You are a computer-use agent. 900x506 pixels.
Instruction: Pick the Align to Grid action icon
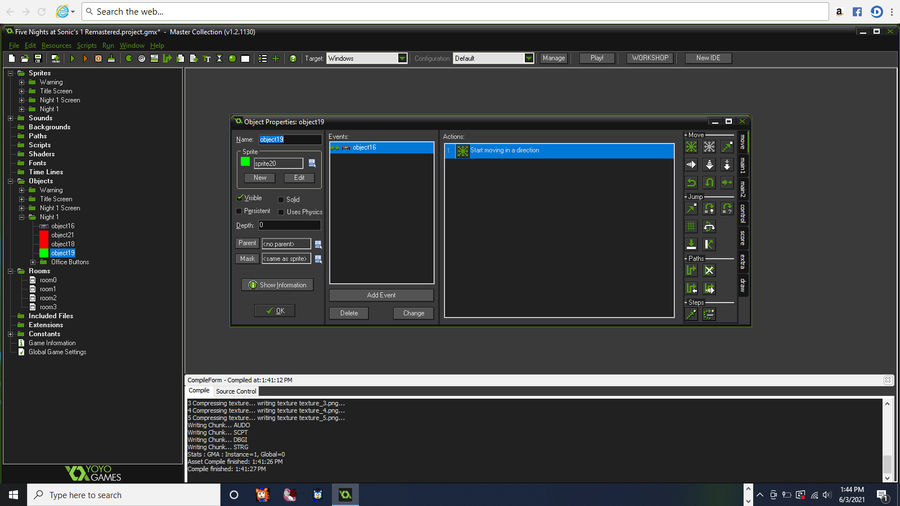pos(691,226)
